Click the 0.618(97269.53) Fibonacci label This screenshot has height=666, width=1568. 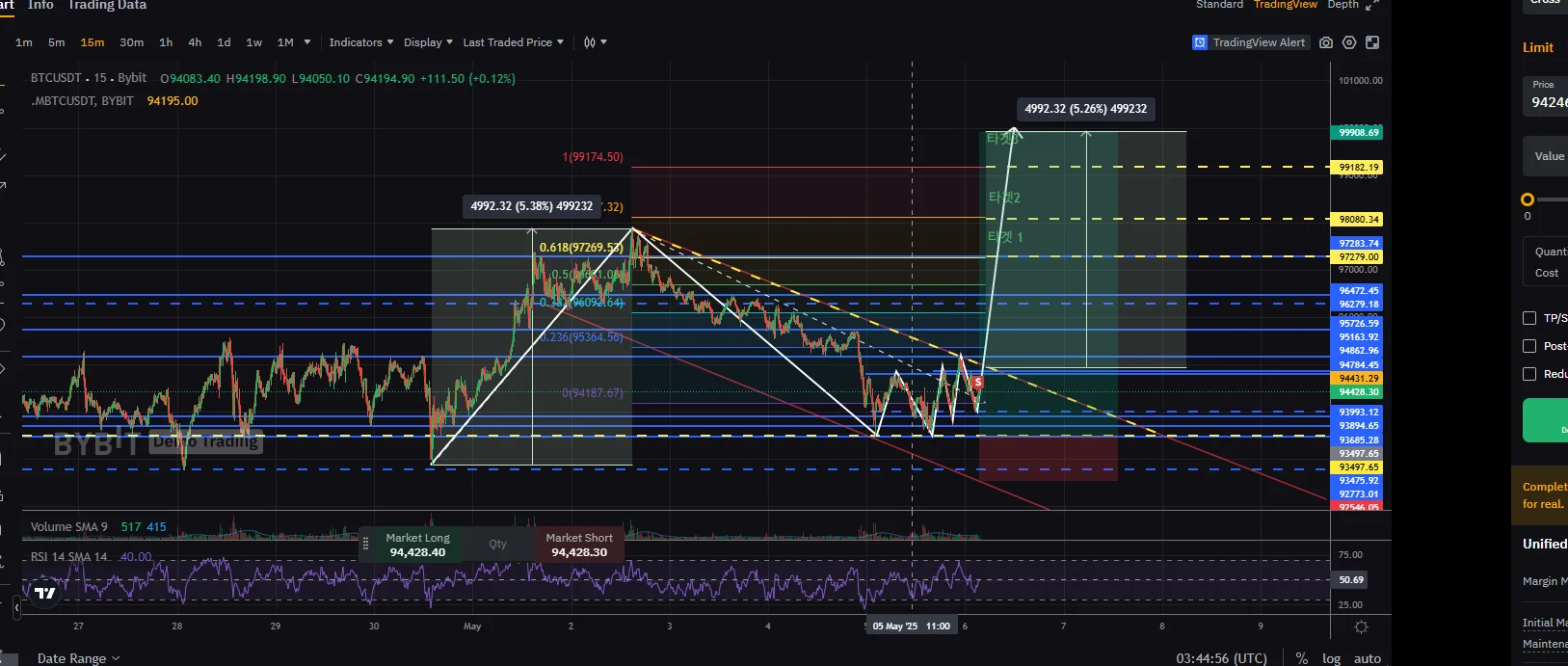click(x=581, y=248)
